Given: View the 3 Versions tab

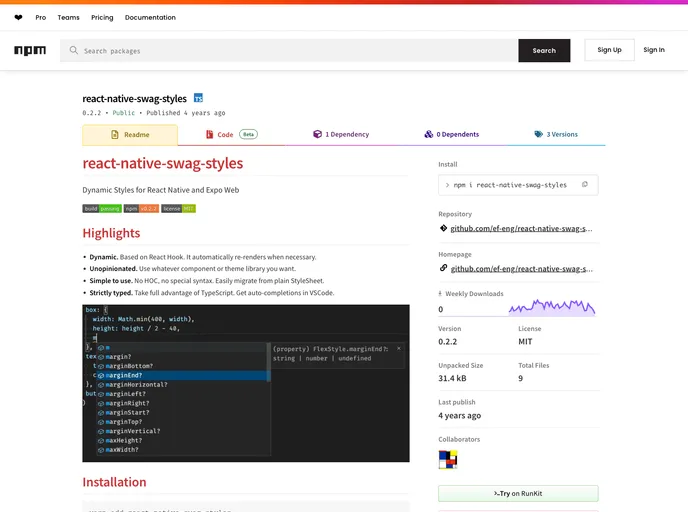Looking at the screenshot, I should (x=556, y=134).
